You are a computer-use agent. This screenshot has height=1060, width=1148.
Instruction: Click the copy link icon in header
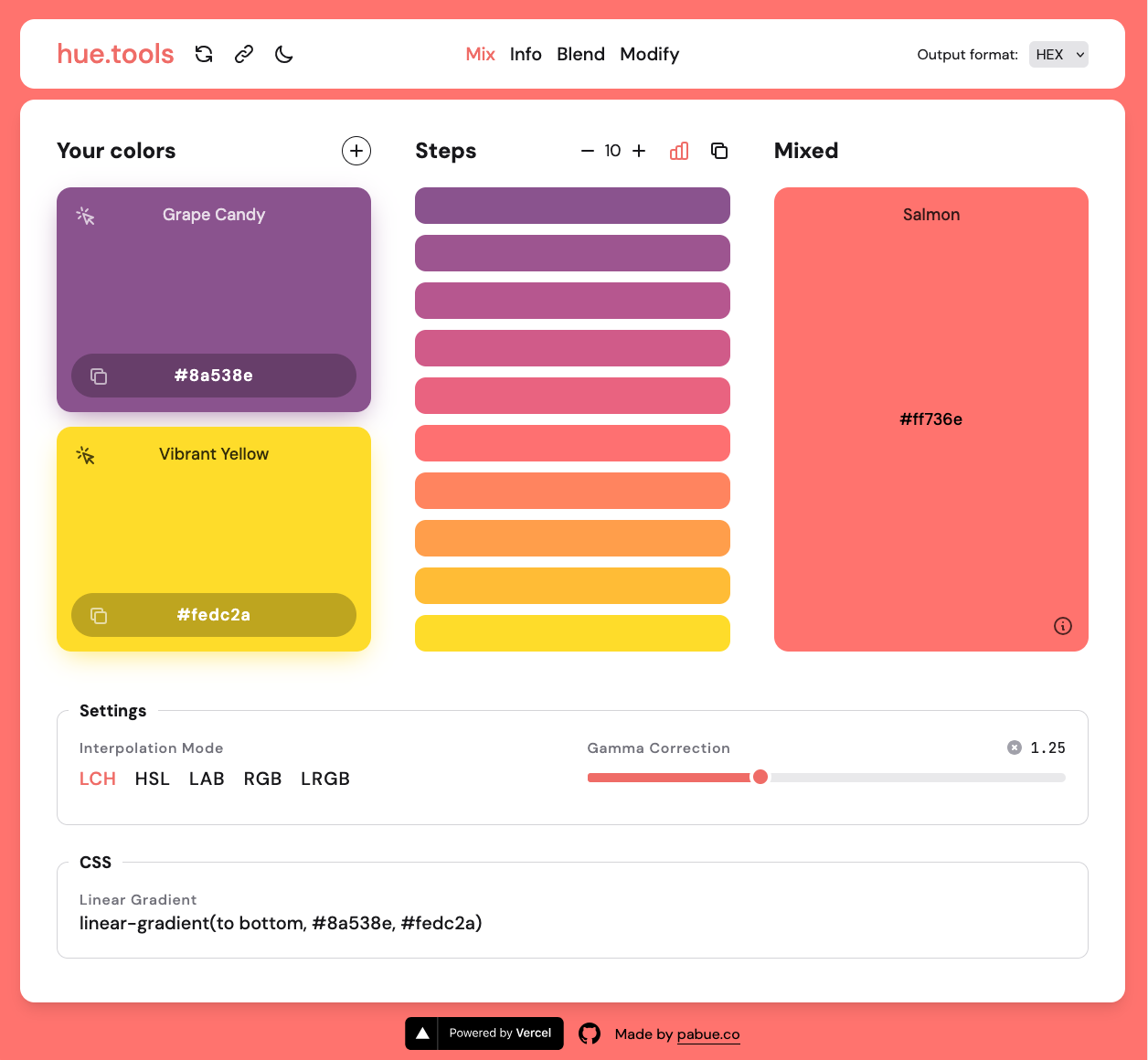pyautogui.click(x=244, y=55)
